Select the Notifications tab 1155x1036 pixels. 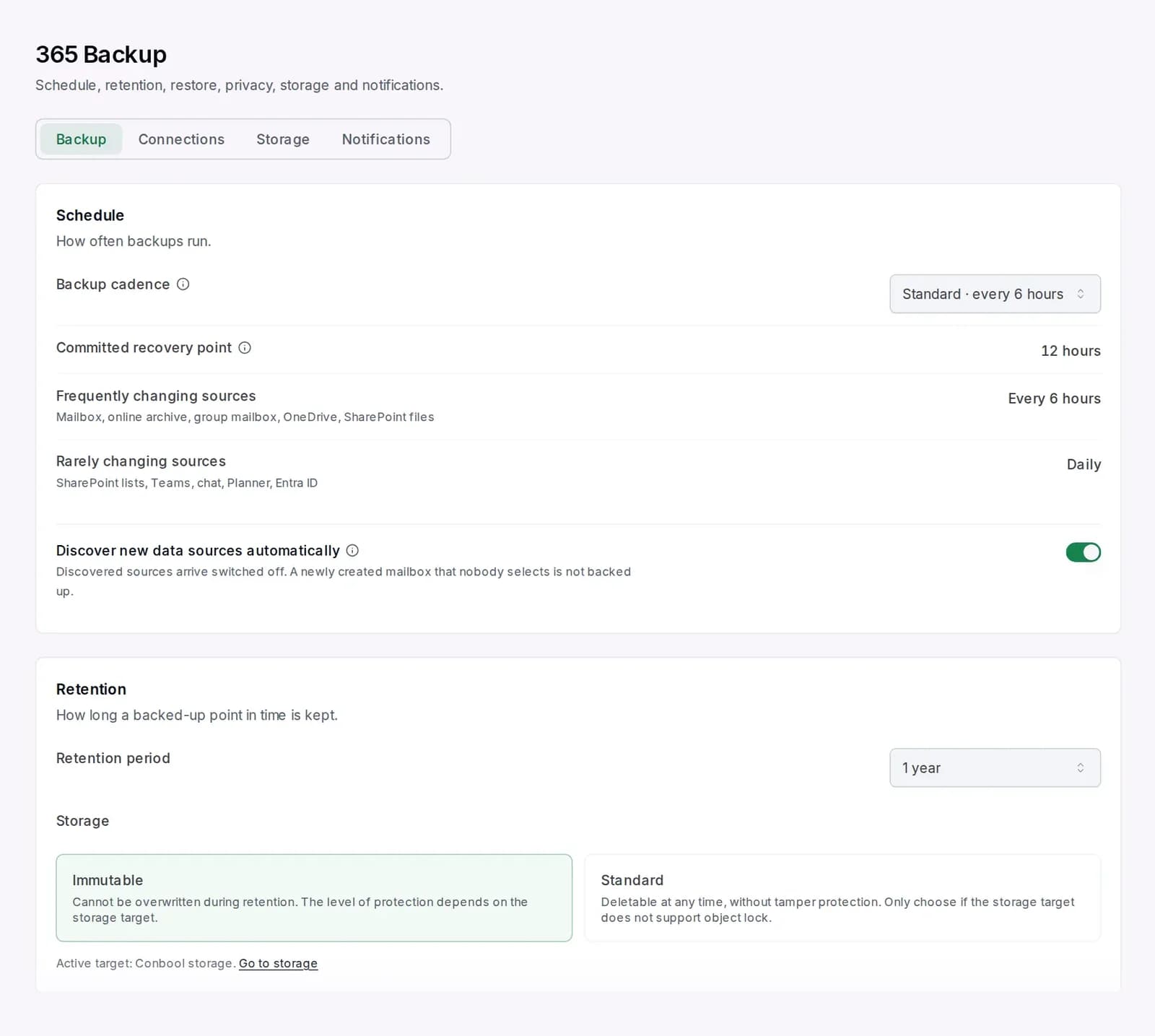pos(386,139)
